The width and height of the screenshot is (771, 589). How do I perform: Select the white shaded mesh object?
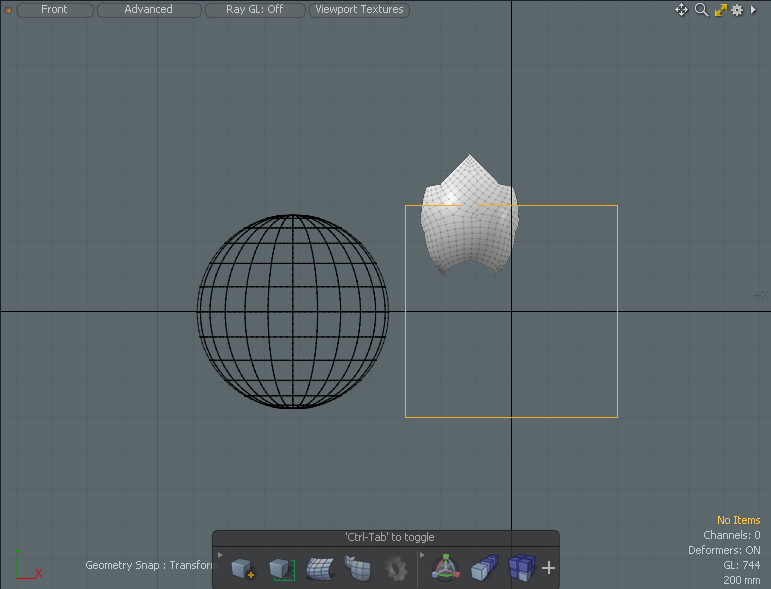470,216
